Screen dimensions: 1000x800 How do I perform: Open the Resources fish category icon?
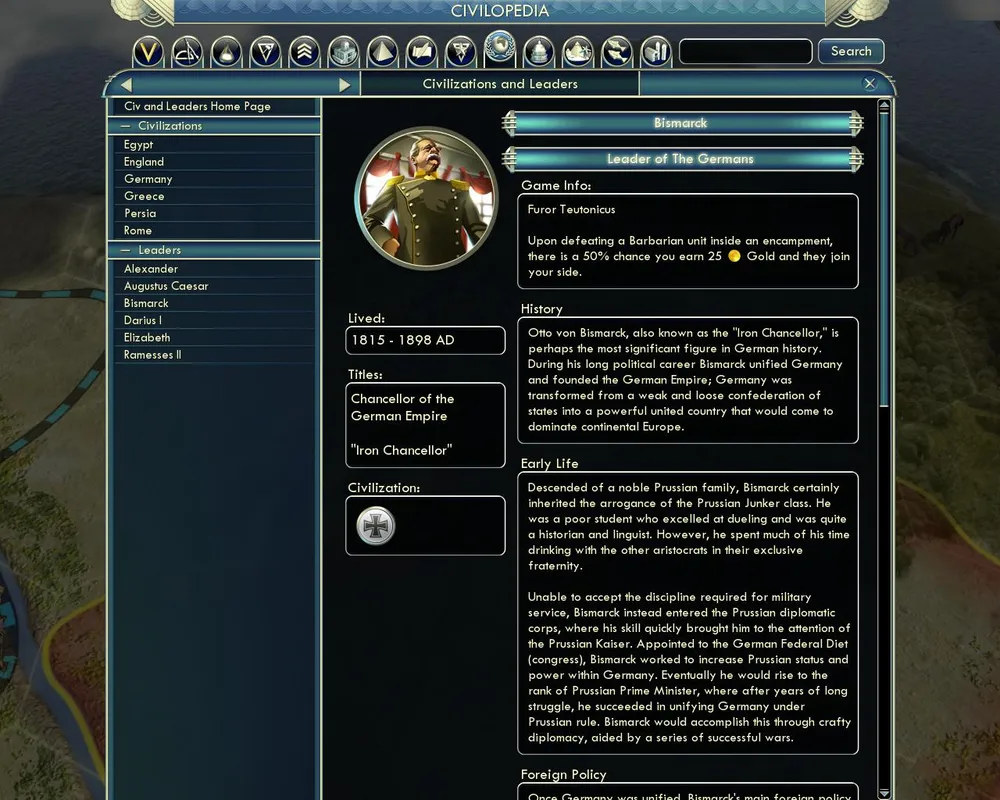pyautogui.click(x=617, y=52)
